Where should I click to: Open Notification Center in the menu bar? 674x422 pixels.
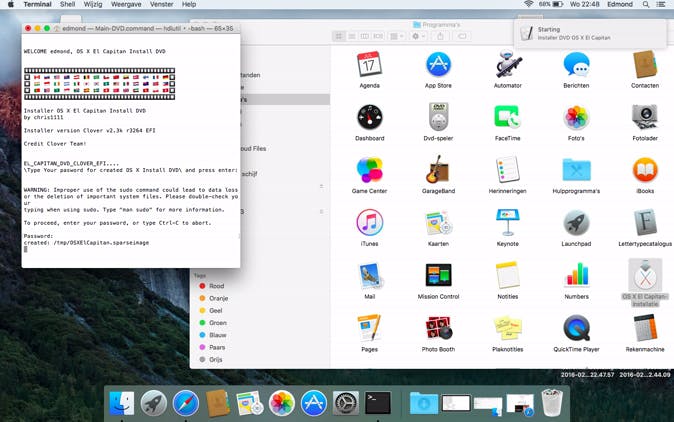point(662,4)
